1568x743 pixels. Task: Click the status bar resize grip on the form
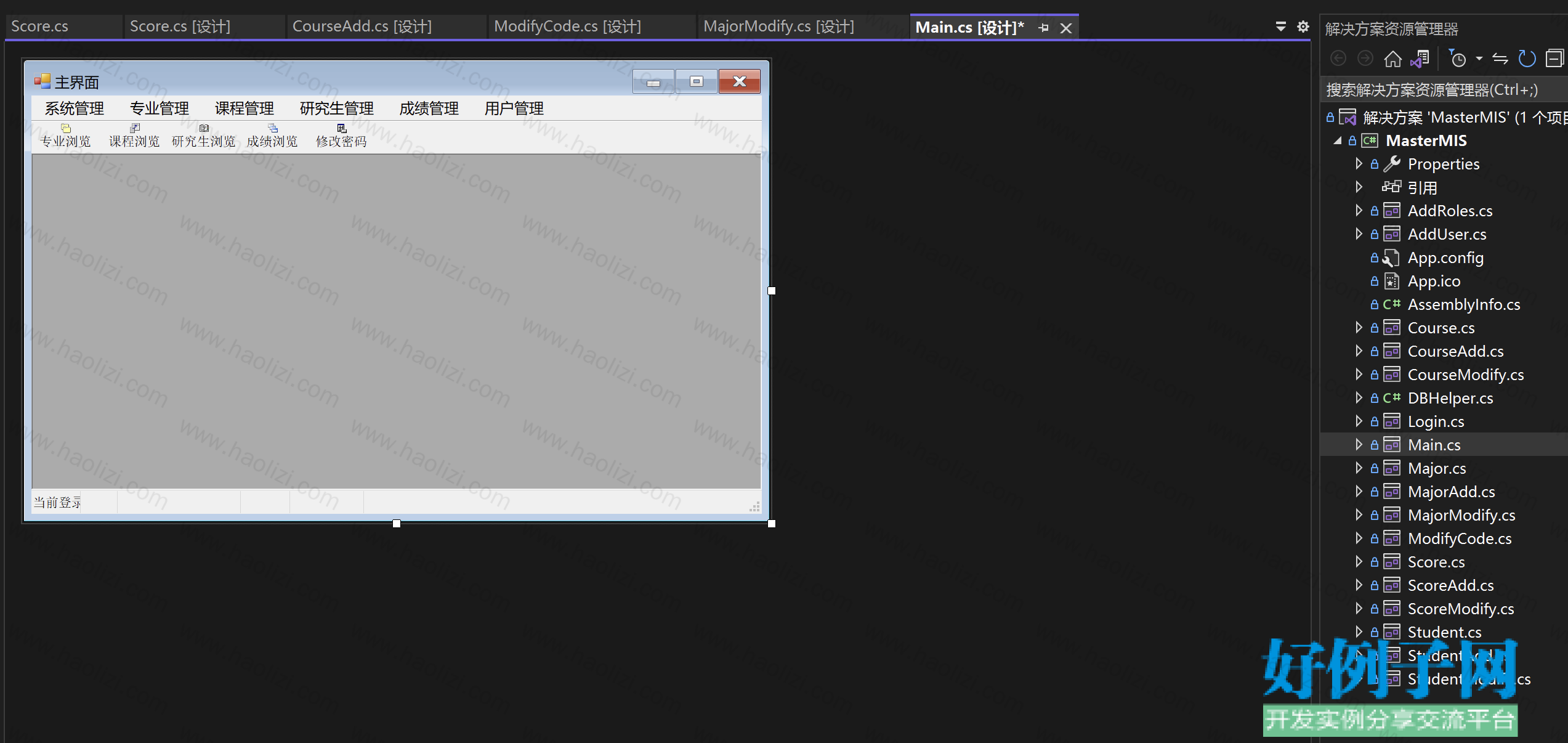click(754, 506)
